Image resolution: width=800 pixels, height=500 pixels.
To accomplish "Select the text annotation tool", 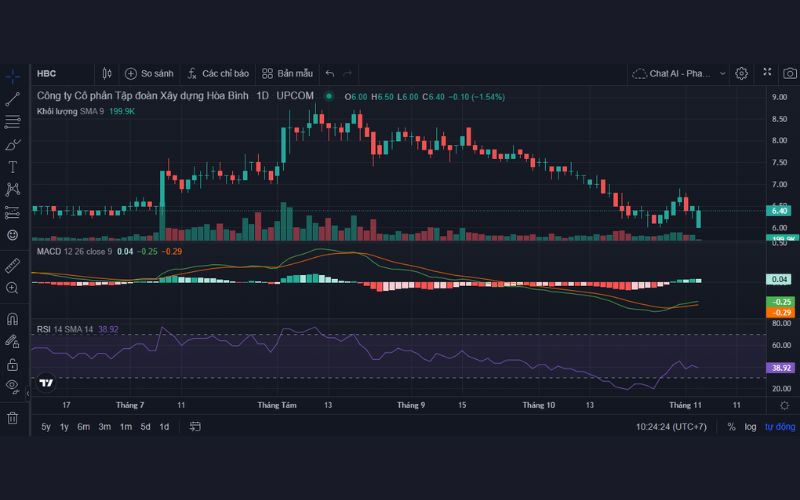I will pyautogui.click(x=13, y=167).
